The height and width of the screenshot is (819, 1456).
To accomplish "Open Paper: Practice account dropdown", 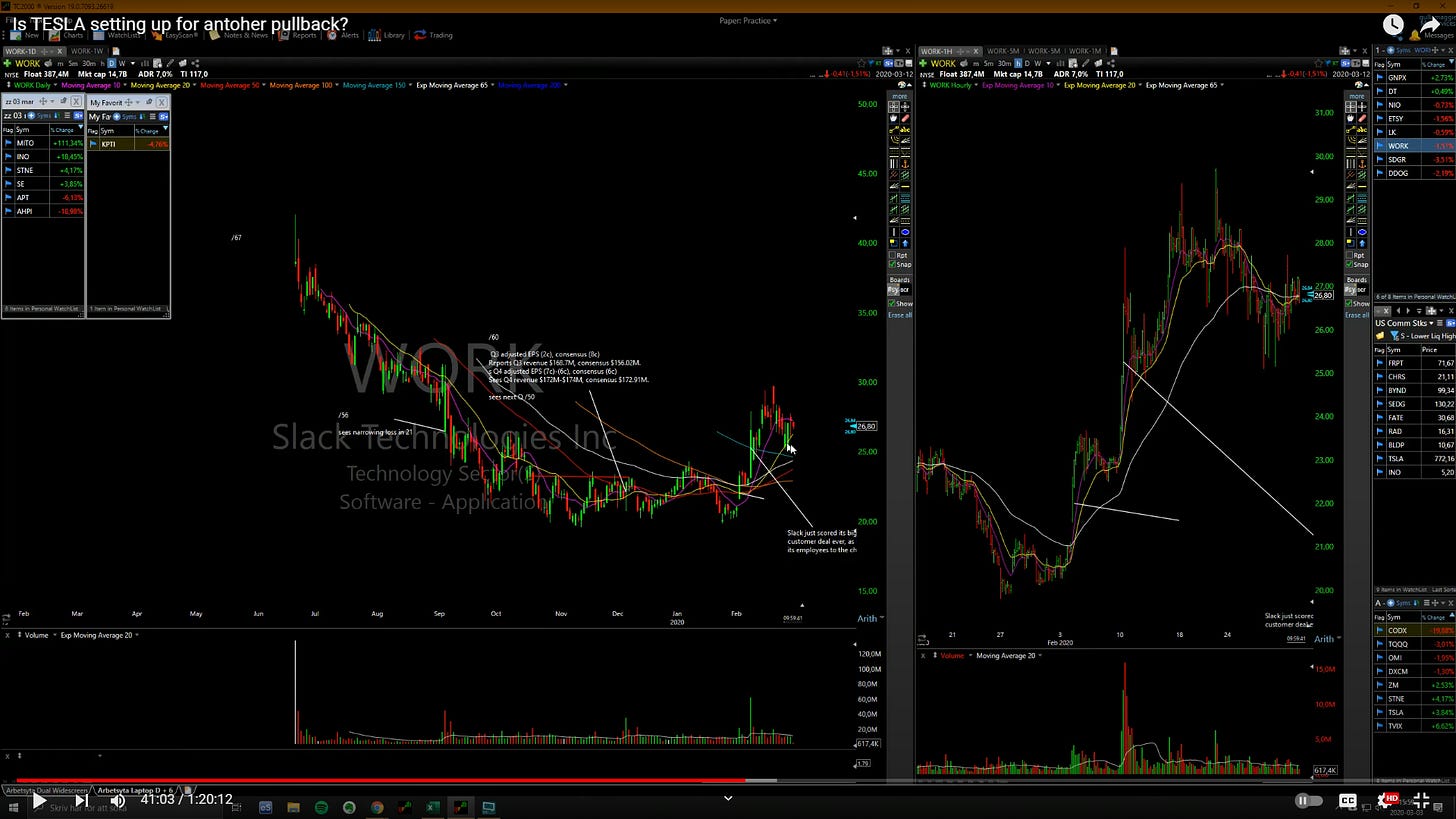I will coord(748,20).
